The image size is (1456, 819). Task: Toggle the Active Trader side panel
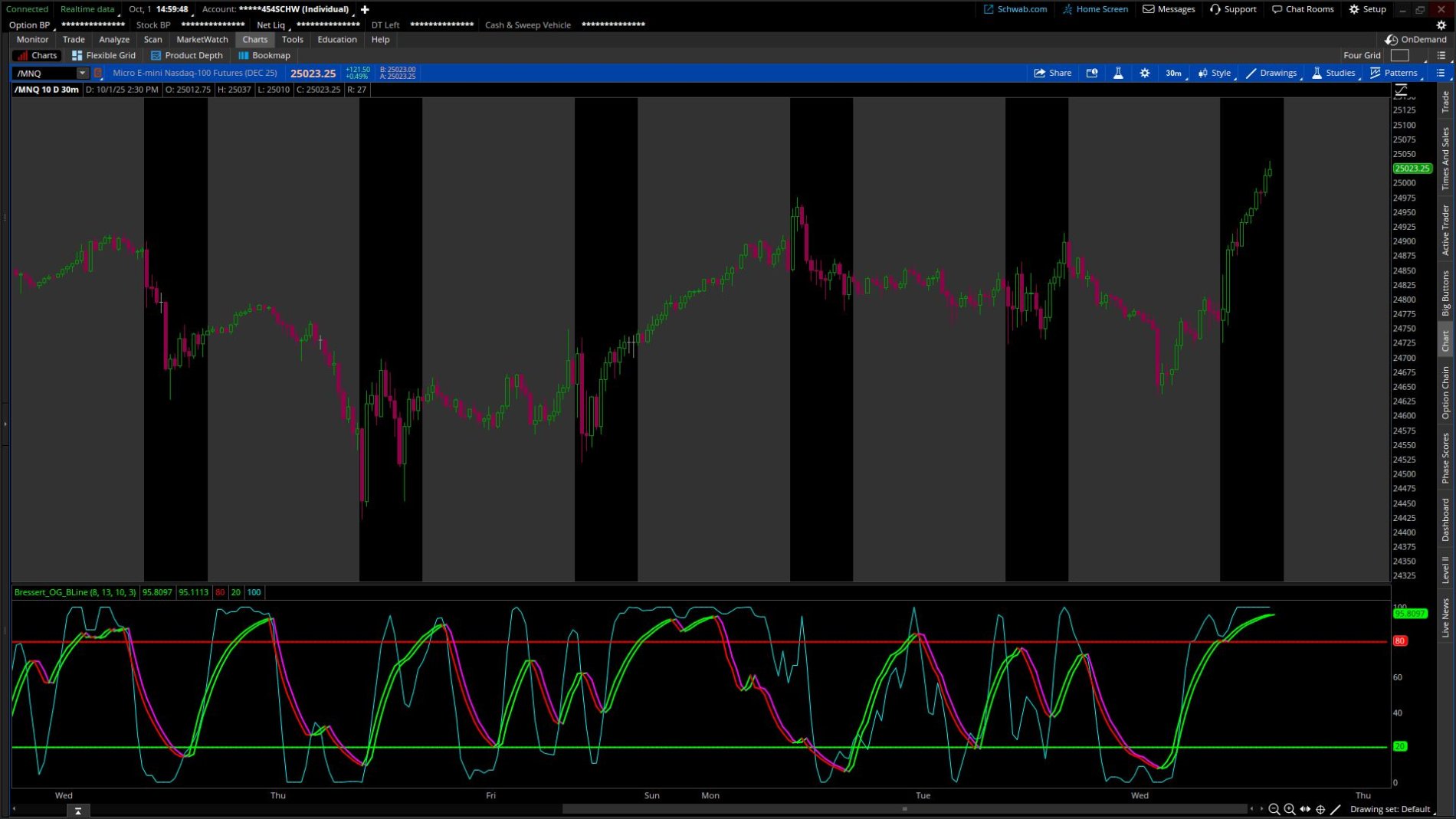pos(1445,230)
